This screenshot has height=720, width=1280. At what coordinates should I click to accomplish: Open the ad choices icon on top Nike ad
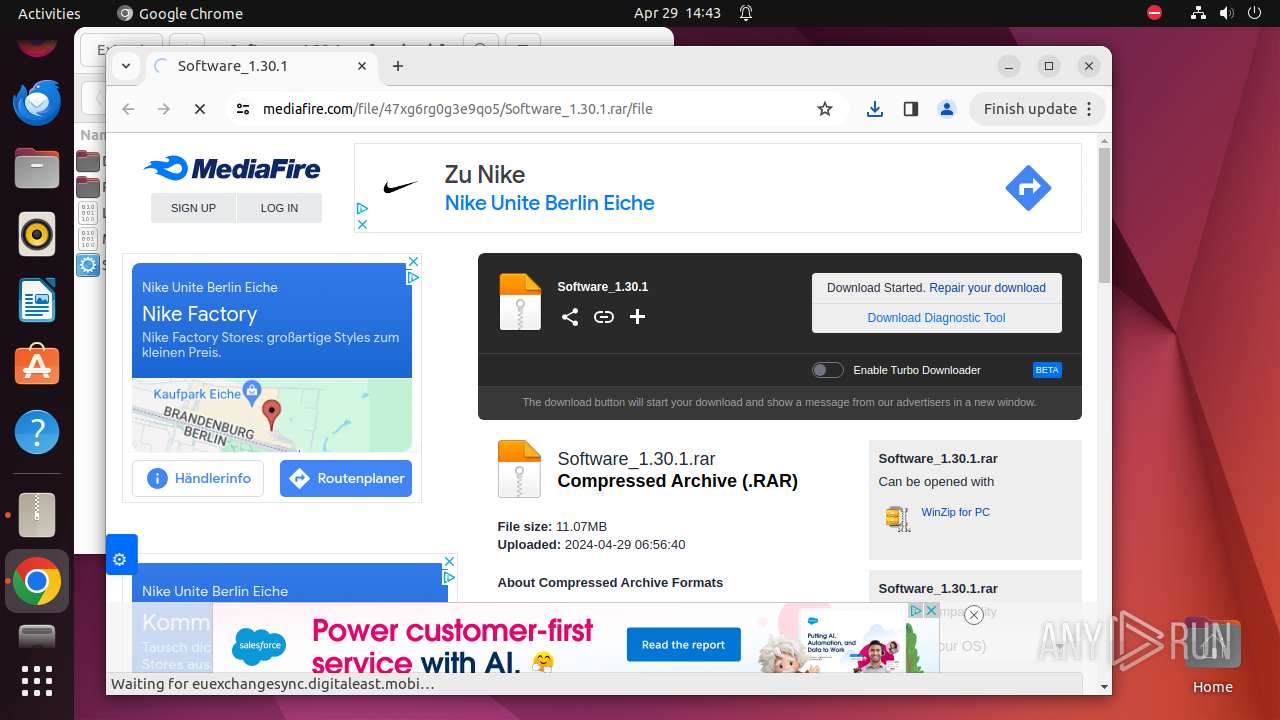pos(362,209)
